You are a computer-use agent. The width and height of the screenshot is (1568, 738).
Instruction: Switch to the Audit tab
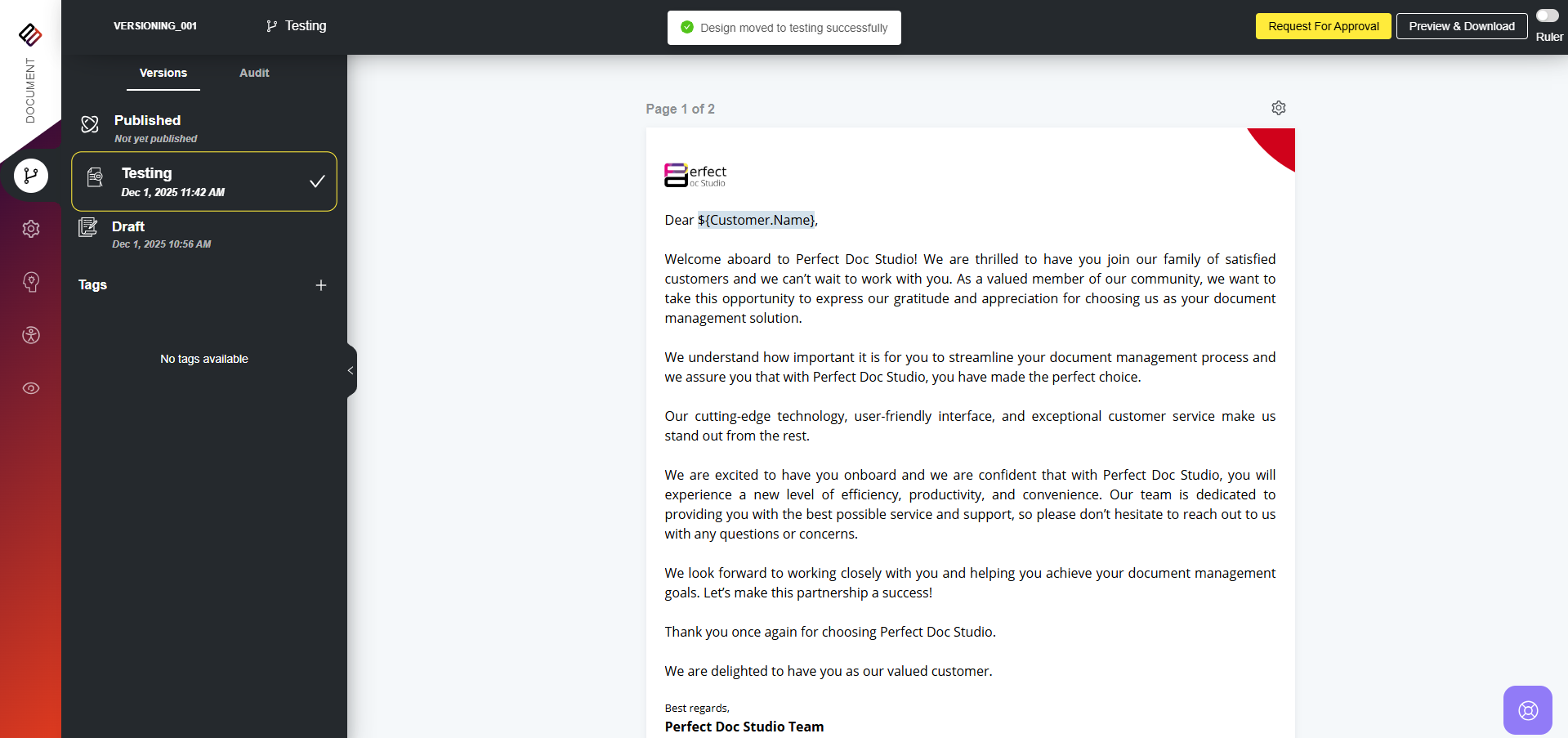pyautogui.click(x=254, y=73)
